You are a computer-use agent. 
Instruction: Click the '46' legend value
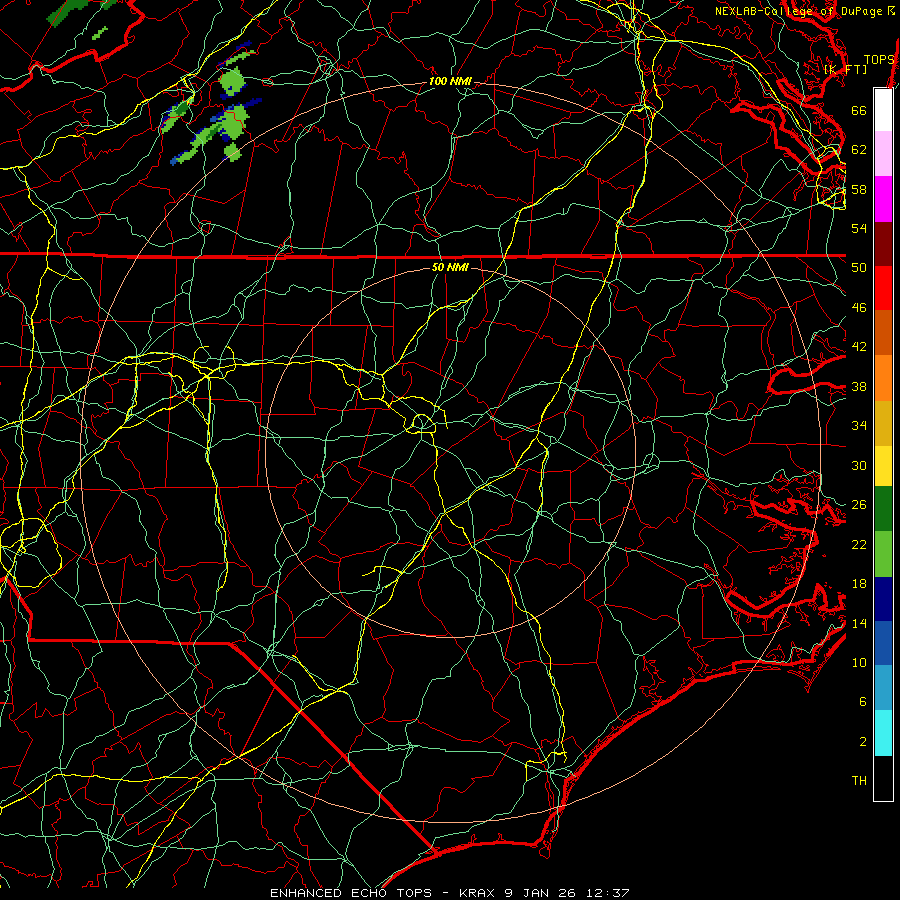[x=859, y=308]
